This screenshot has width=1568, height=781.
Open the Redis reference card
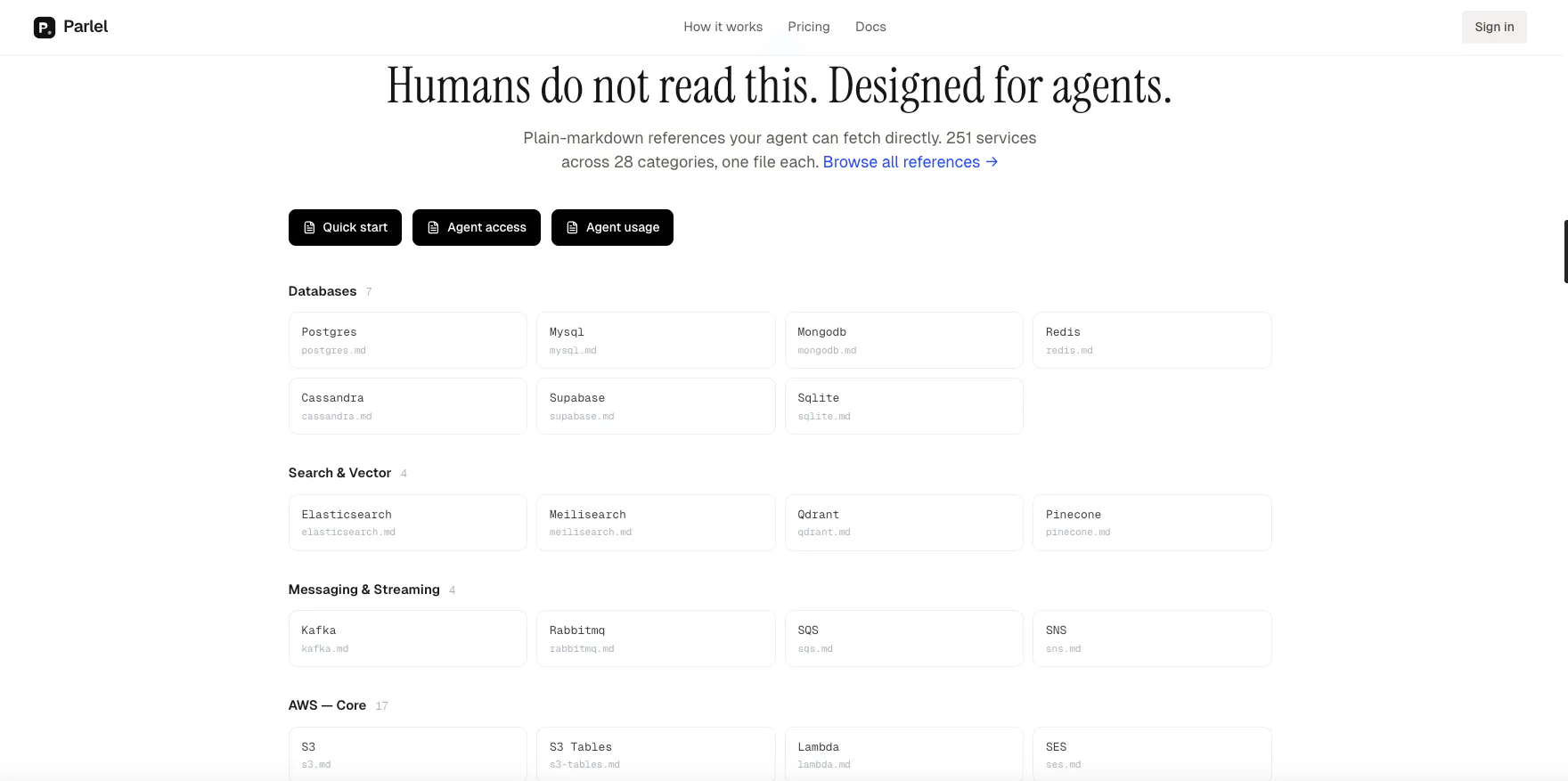(1152, 340)
